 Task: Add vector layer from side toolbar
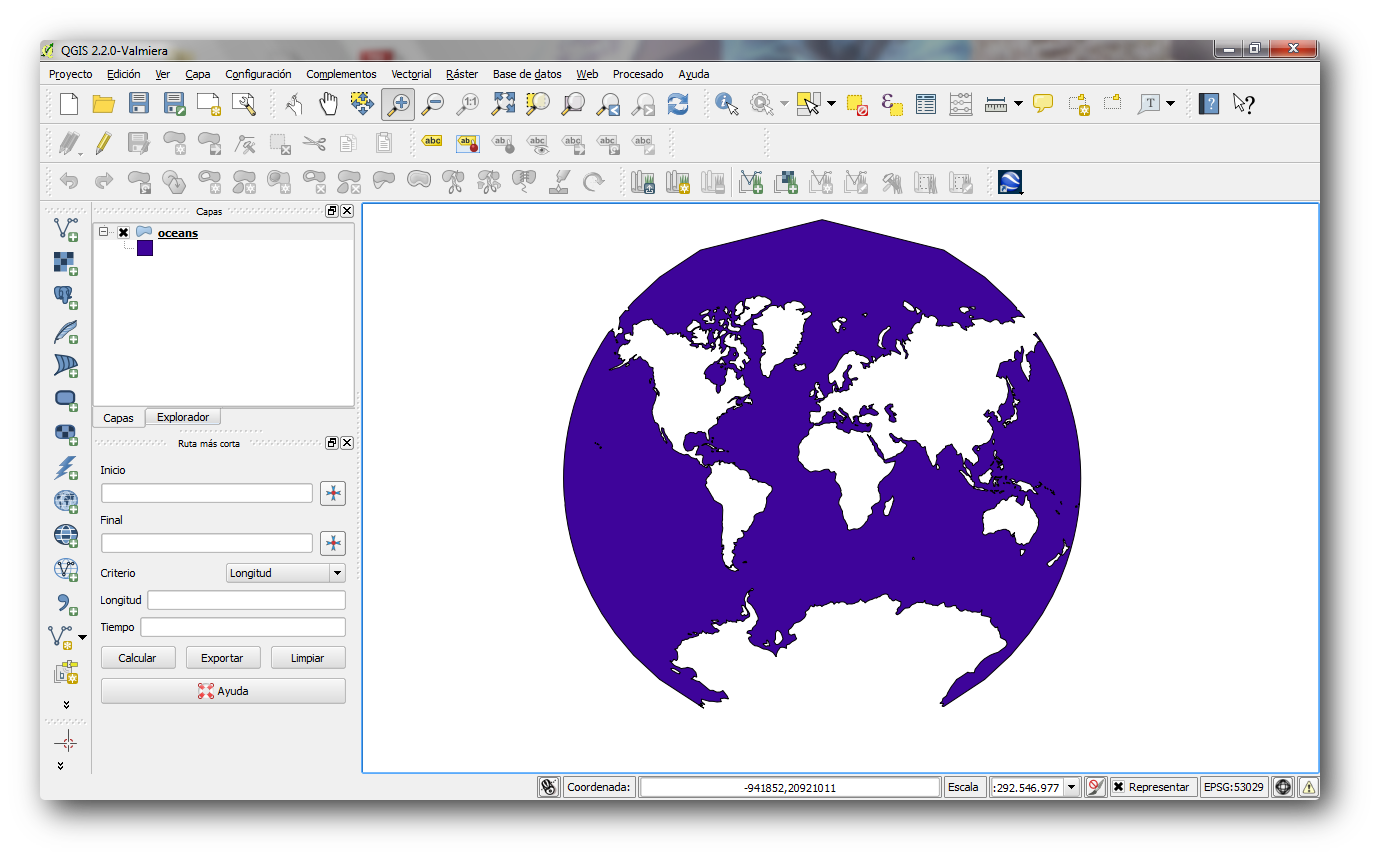click(x=66, y=230)
